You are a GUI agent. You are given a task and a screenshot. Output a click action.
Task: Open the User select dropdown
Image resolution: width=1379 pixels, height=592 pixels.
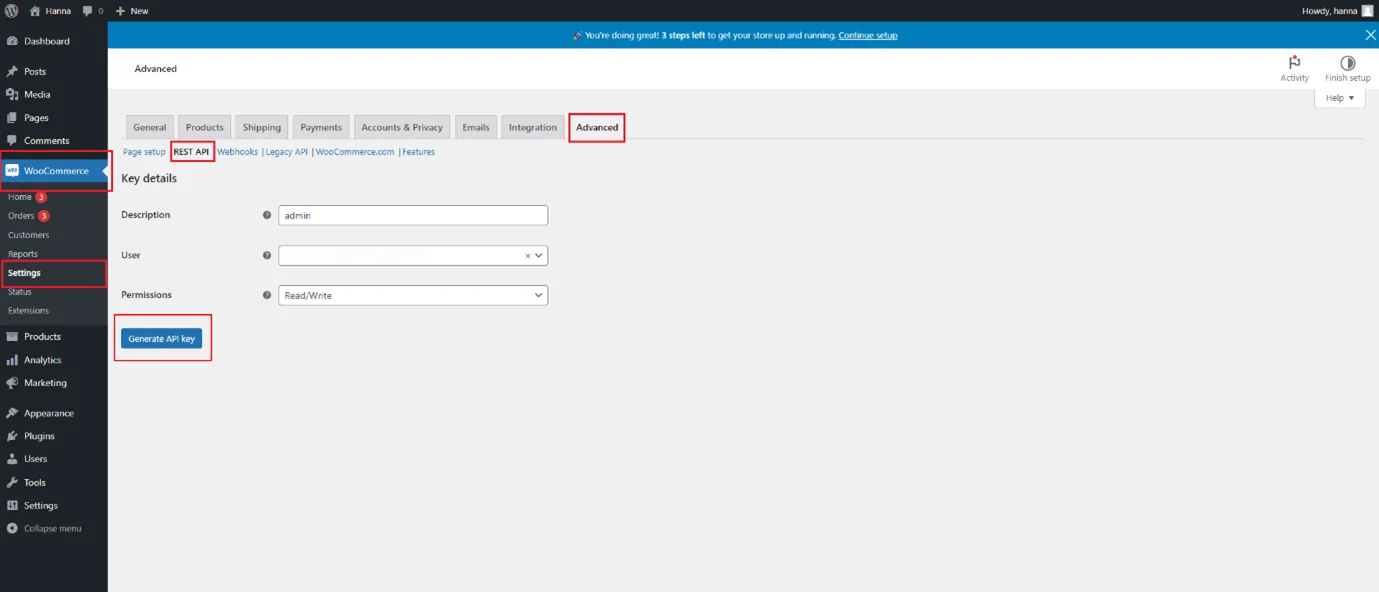pyautogui.click(x=413, y=255)
